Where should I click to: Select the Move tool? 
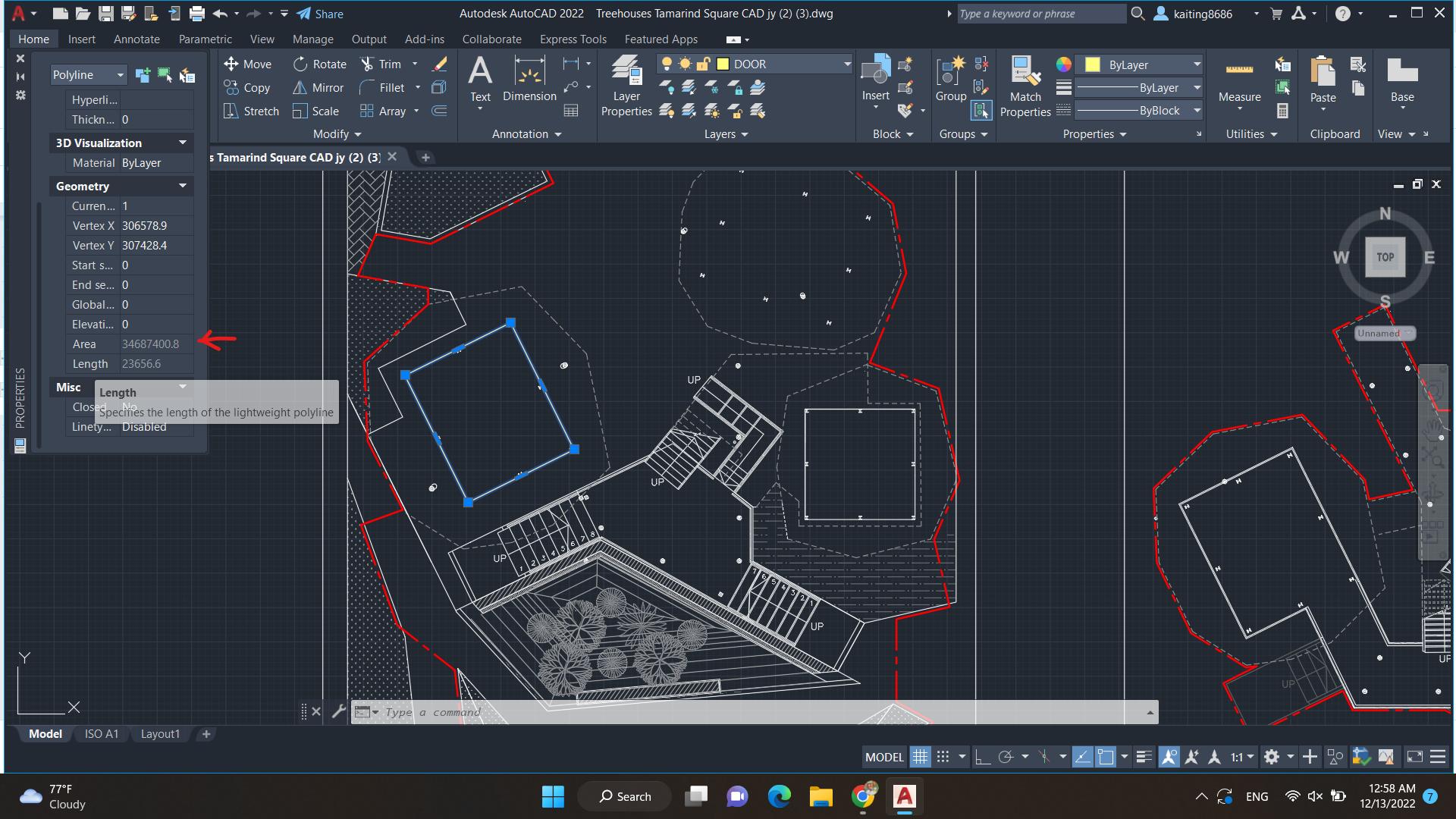click(x=247, y=64)
